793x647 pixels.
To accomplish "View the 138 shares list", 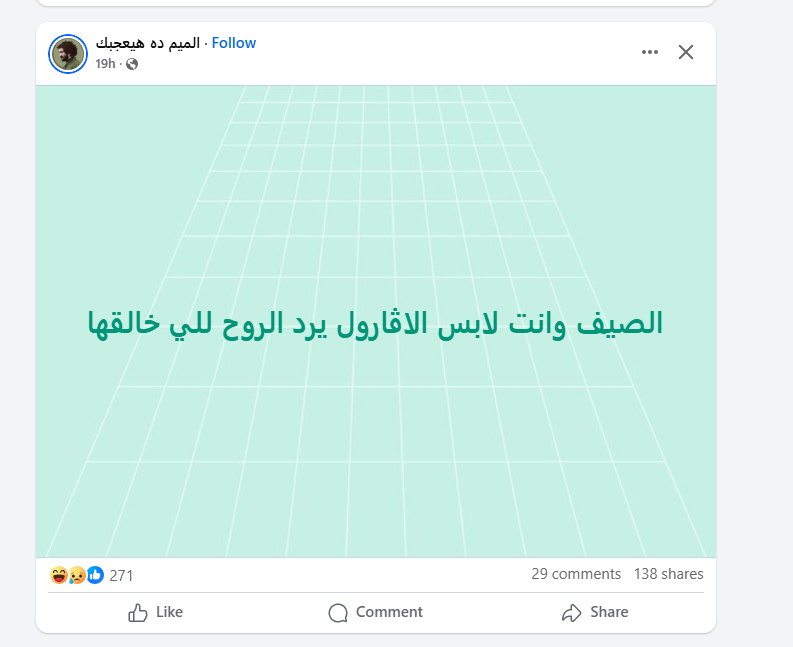I will (668, 574).
